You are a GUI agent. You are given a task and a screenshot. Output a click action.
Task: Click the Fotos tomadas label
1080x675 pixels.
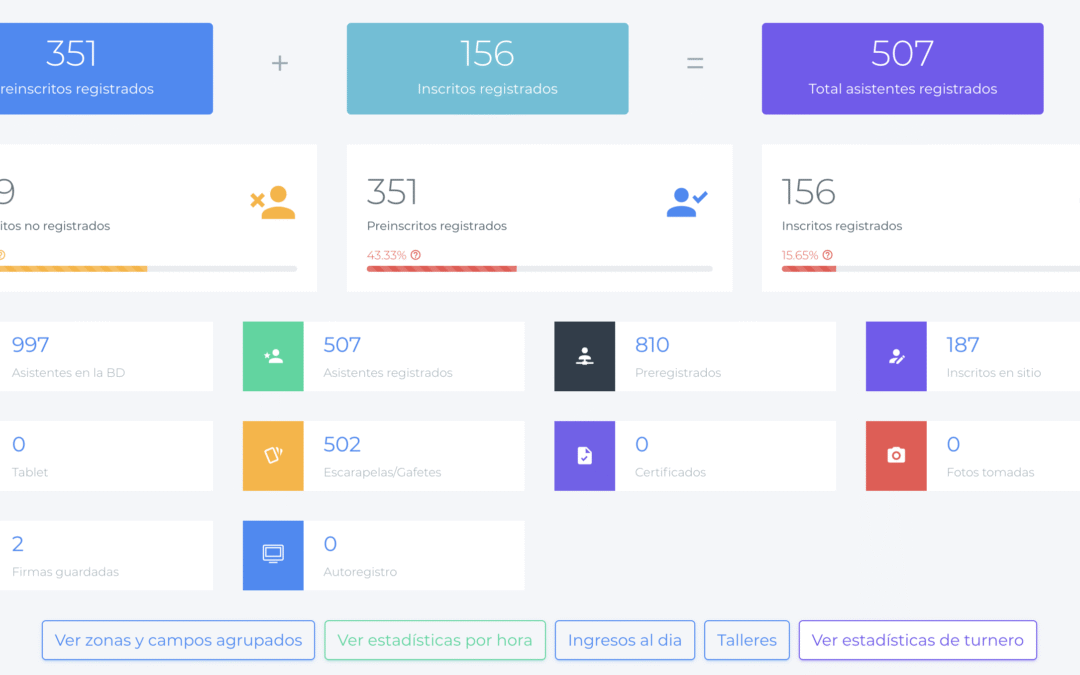click(990, 472)
